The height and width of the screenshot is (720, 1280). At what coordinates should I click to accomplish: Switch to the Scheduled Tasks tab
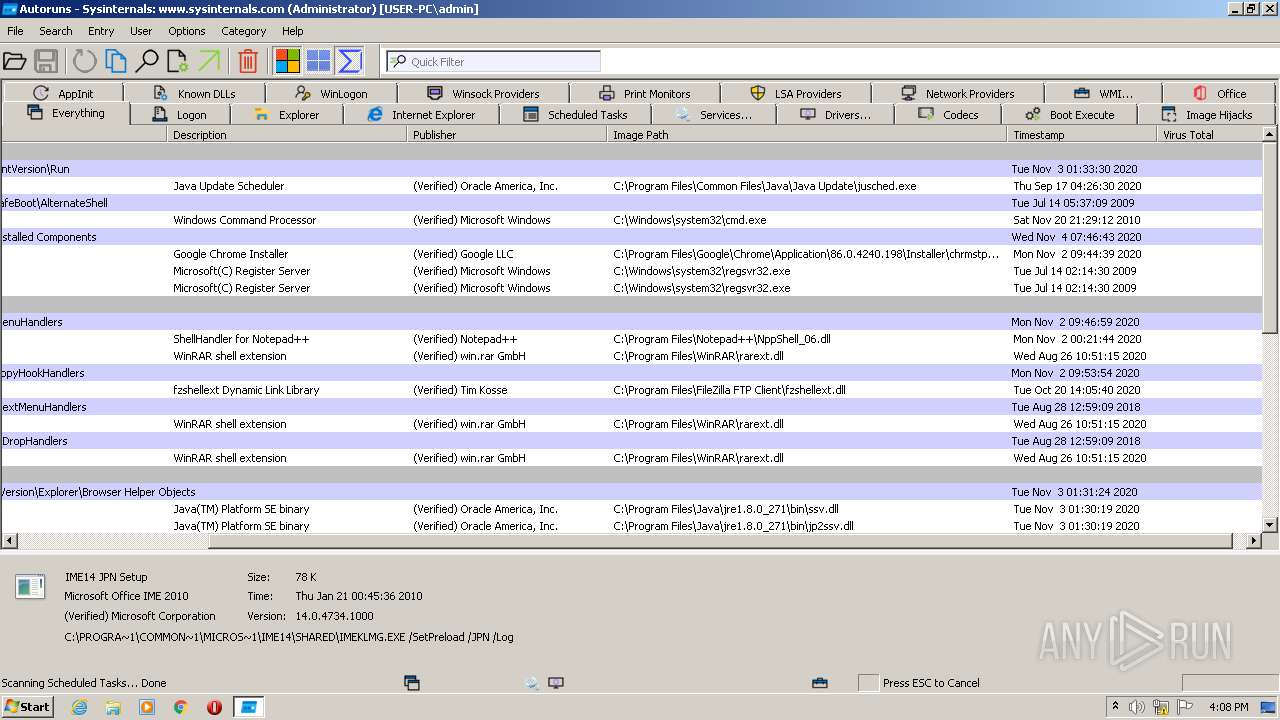coord(575,115)
